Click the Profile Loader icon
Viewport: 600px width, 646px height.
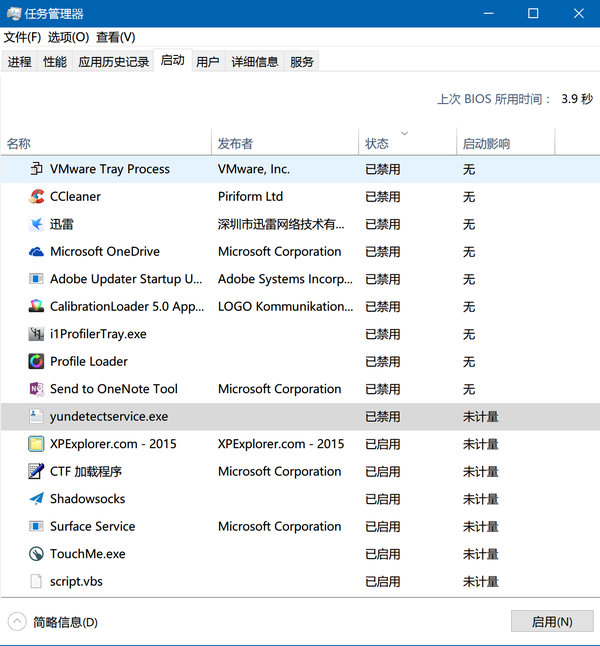(36, 361)
